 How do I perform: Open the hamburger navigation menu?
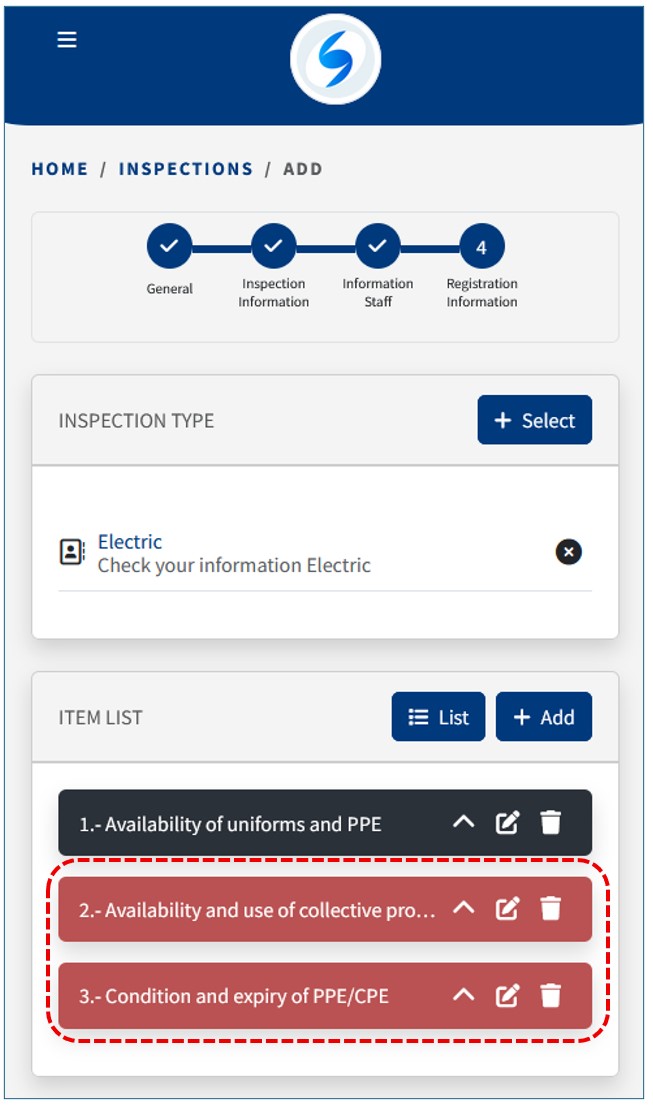point(67,40)
